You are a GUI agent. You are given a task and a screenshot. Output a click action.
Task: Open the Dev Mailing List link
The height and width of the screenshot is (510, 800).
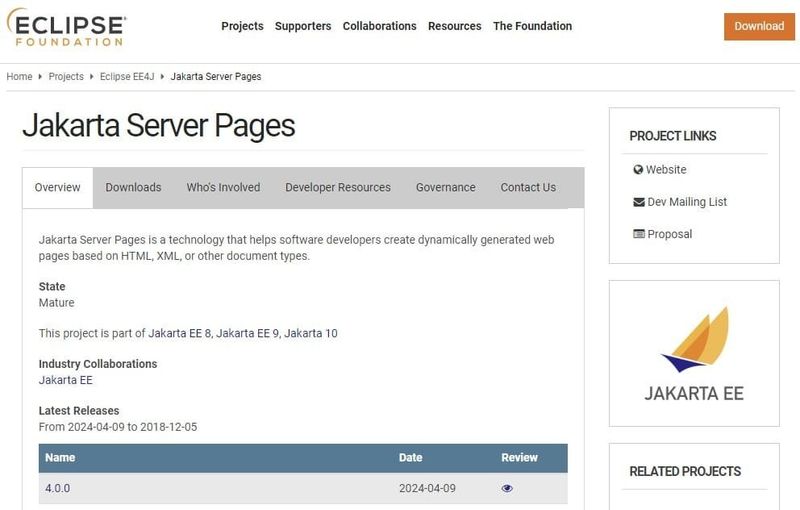tap(687, 202)
